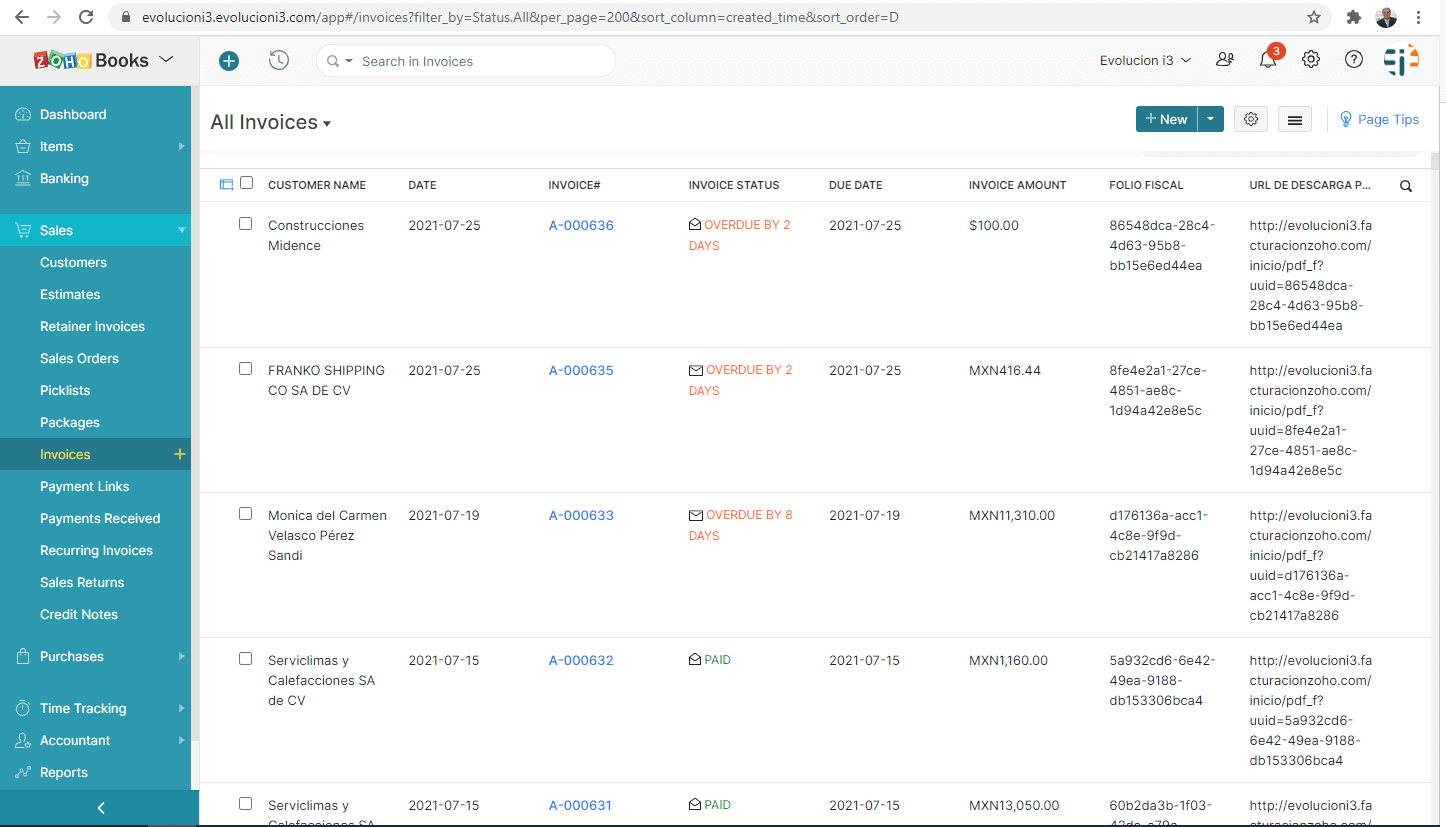1446x827 pixels.
Task: Open the hamburger list menu button
Action: click(x=1295, y=120)
